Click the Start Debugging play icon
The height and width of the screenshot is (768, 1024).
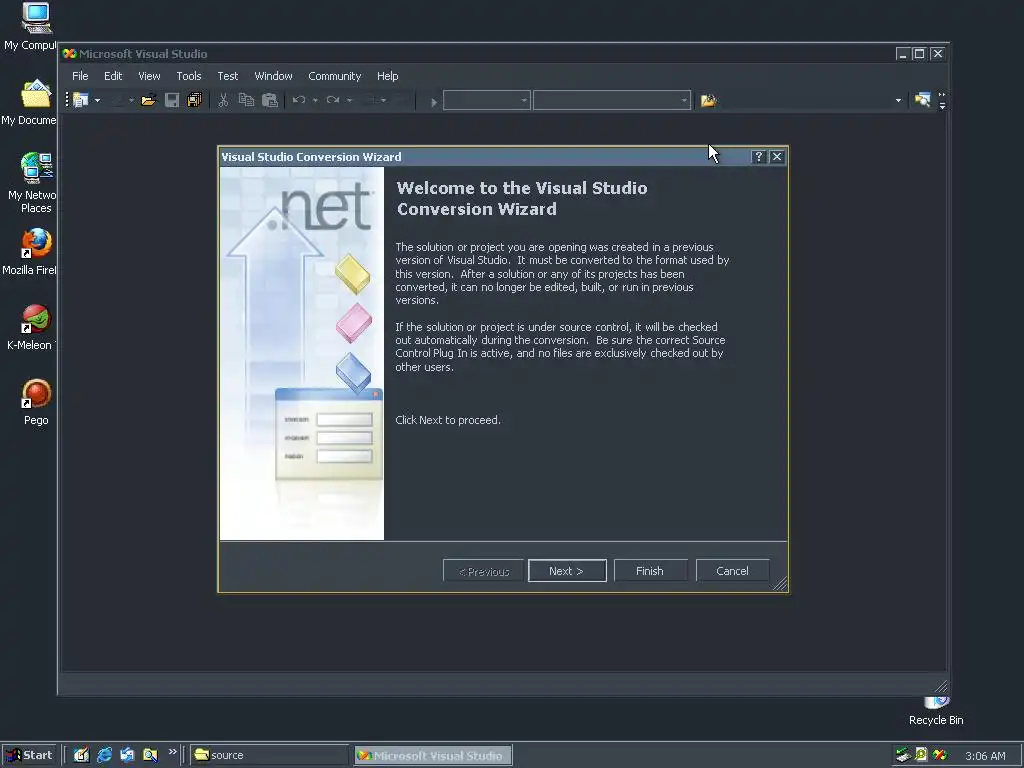[x=434, y=101]
